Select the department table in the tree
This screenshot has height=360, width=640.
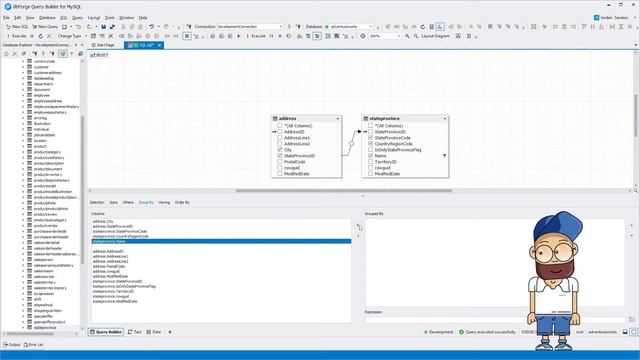(43, 84)
